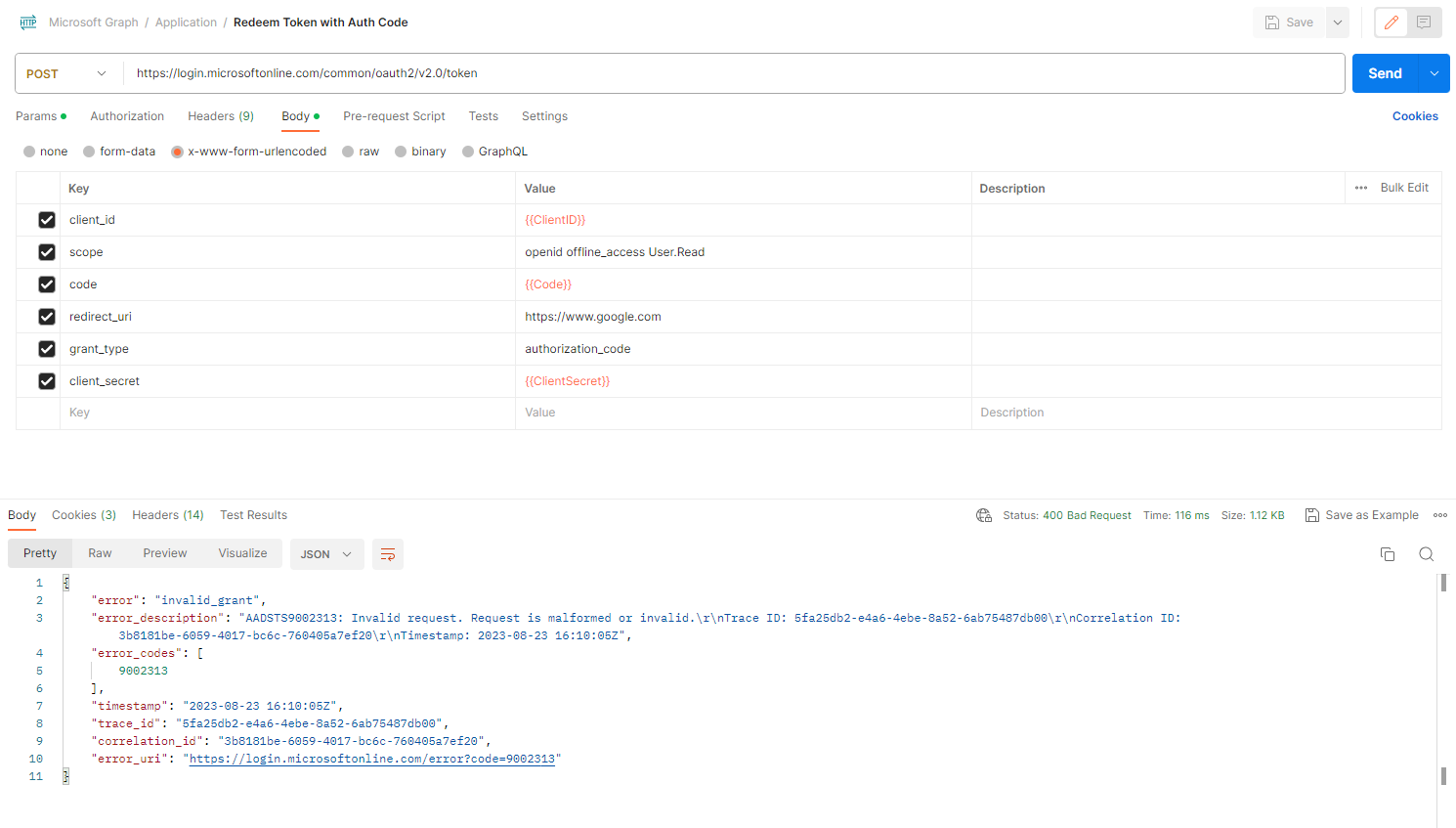Open the Params tab
Viewport: 1456px width, 828px height.
[41, 116]
